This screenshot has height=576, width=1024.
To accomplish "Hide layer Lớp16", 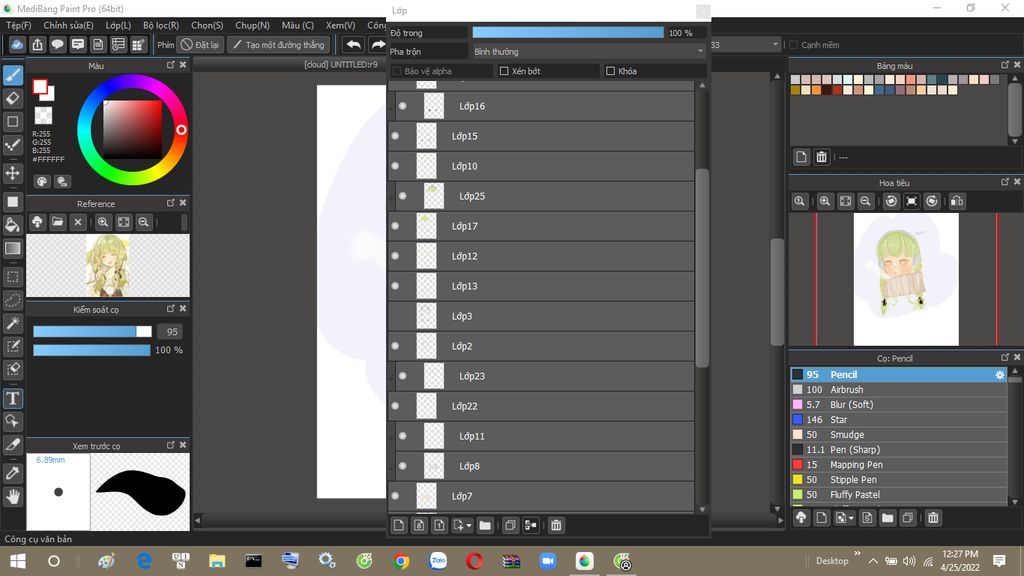I will pos(403,106).
